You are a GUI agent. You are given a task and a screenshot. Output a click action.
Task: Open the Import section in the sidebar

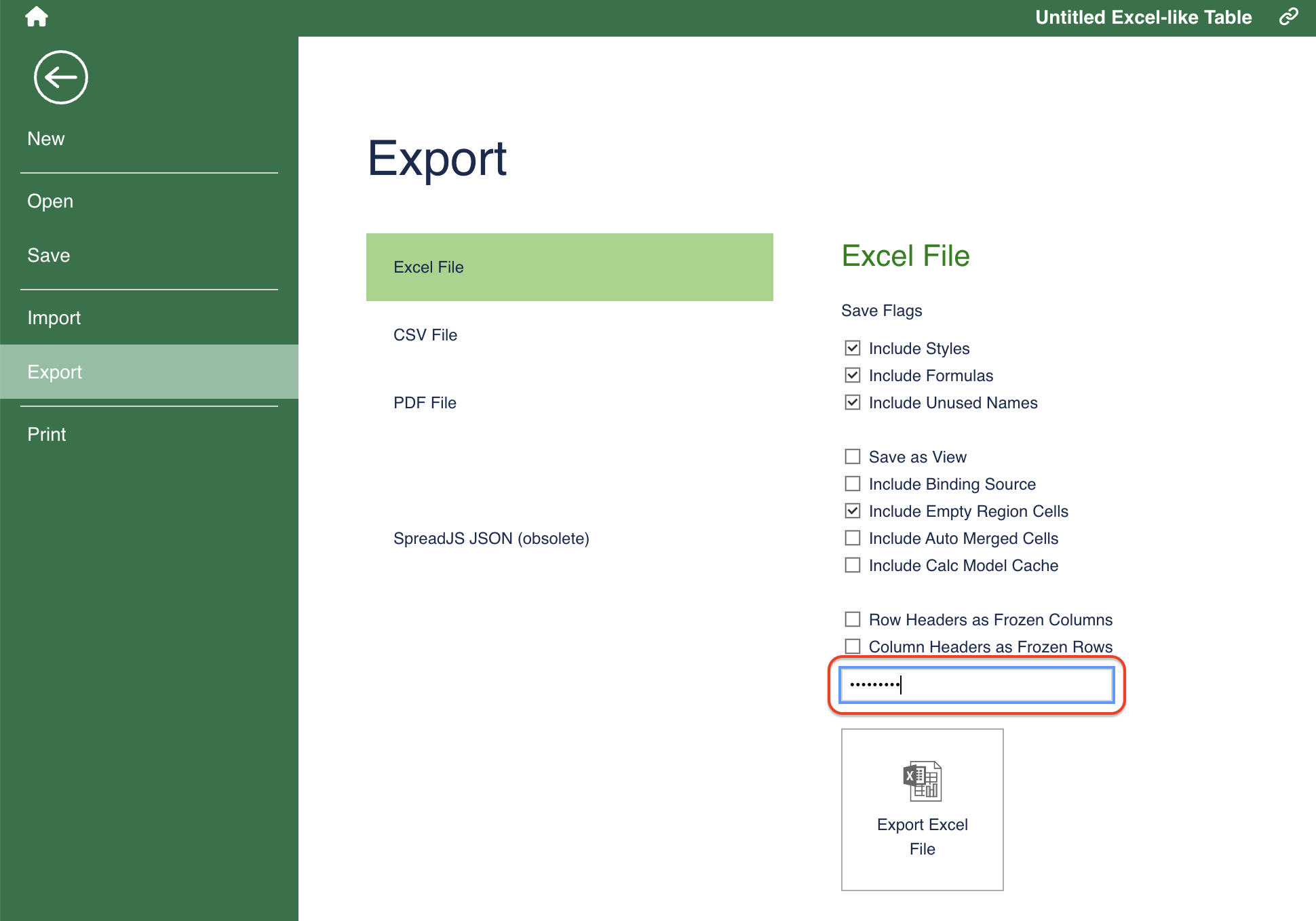54,317
